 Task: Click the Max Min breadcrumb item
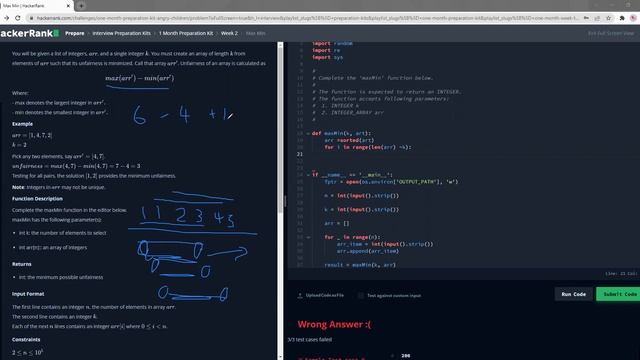256,33
